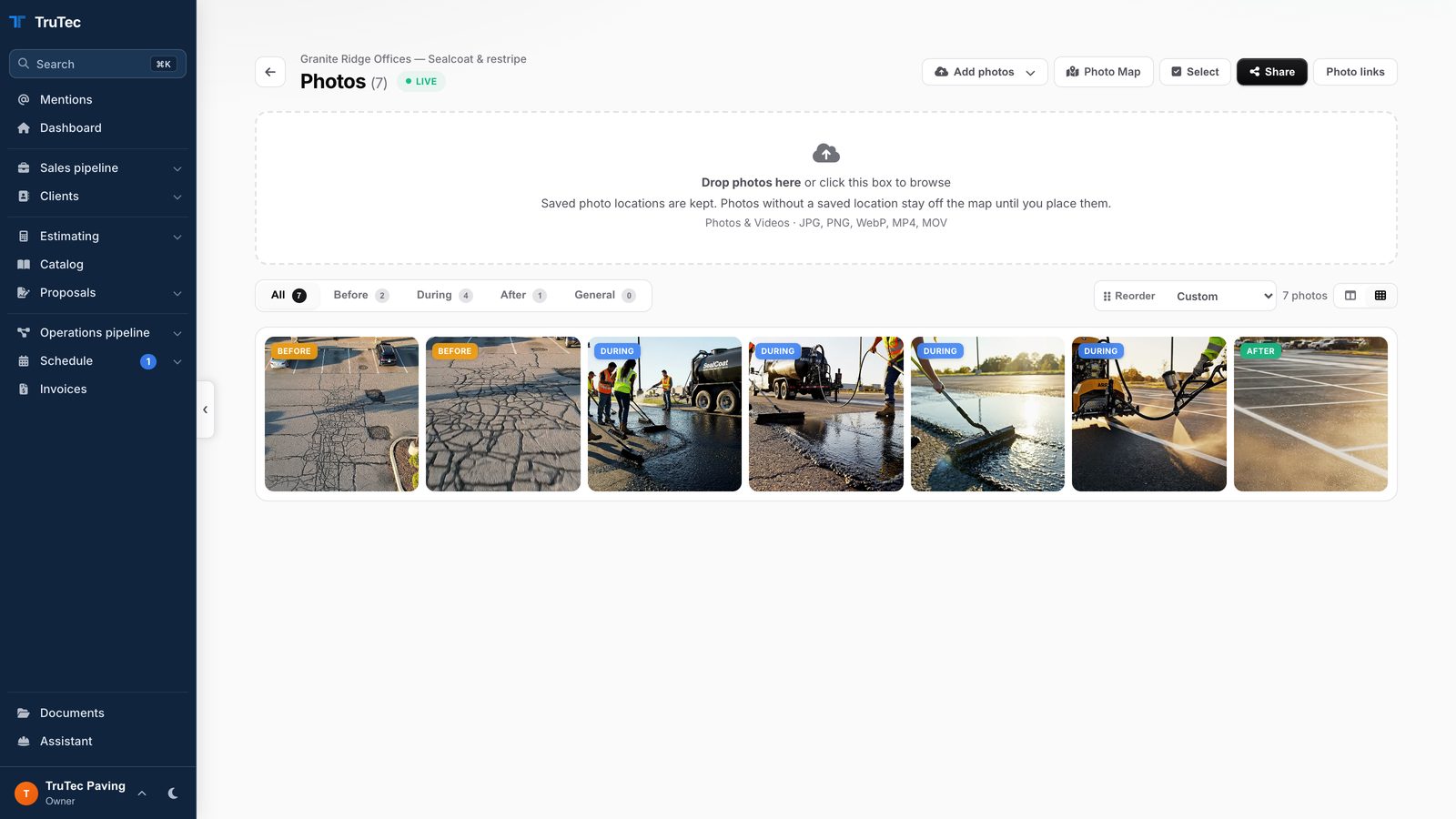Click the Reorder drag handle button
Screen dimensions: 1456x819
(x=1129, y=296)
